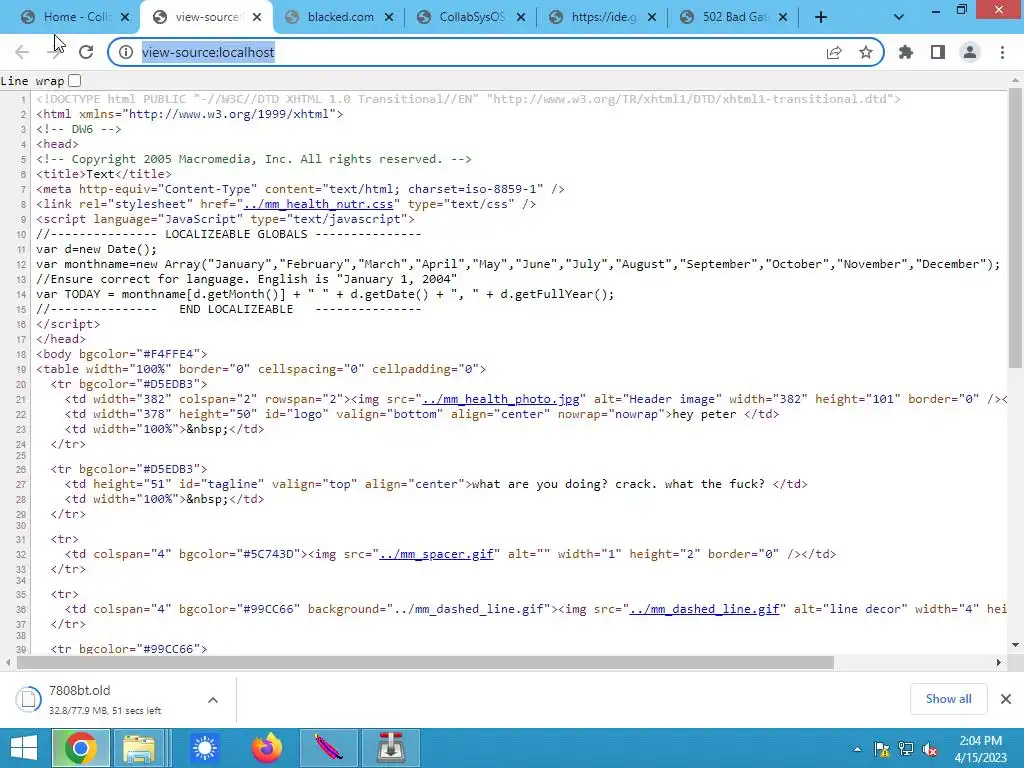Click the Copyright 2005 Macromedia comment

253,159
